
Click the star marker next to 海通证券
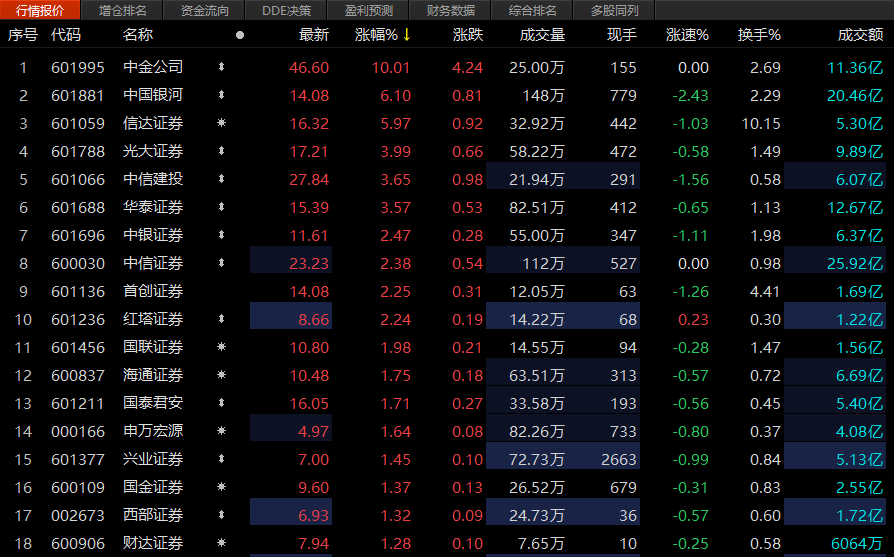coord(221,375)
